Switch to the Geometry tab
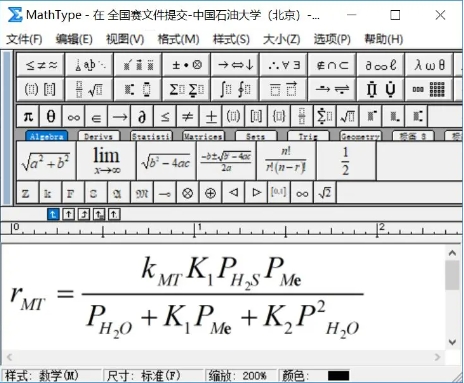The width and height of the screenshot is (464, 383). tap(361, 136)
